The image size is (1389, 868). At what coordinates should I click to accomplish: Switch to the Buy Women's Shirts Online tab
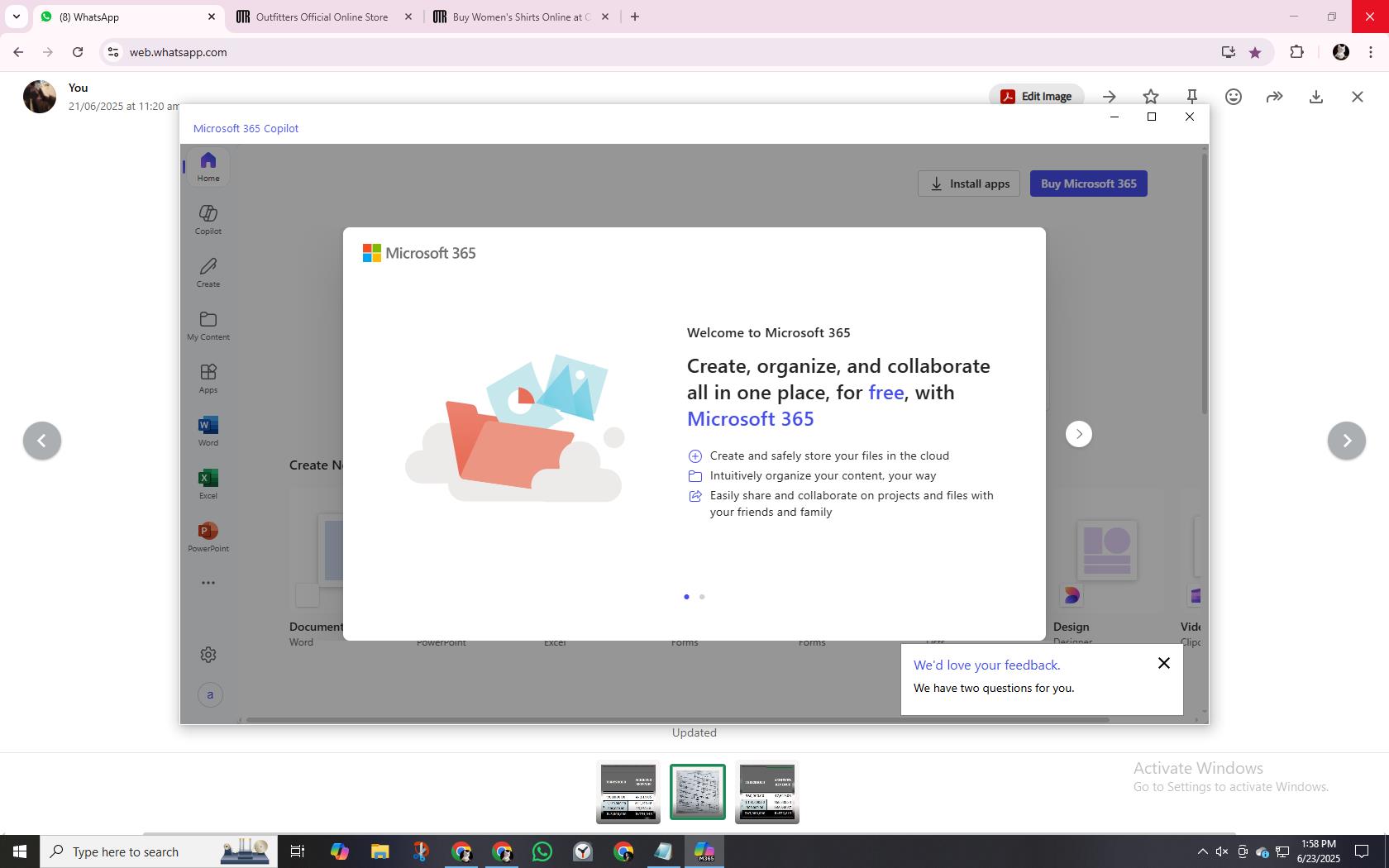pyautogui.click(x=521, y=17)
